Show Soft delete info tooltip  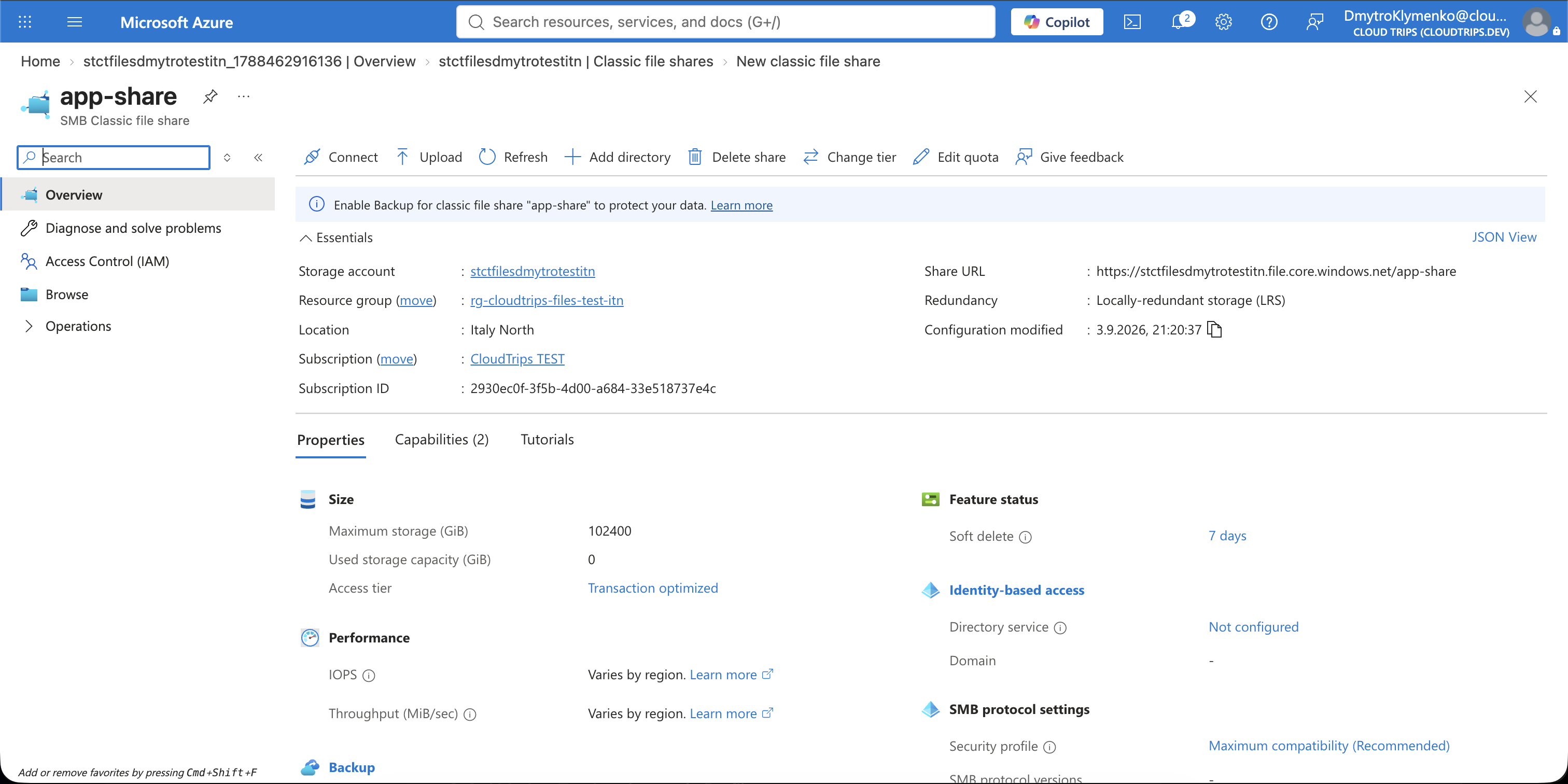coord(1026,537)
